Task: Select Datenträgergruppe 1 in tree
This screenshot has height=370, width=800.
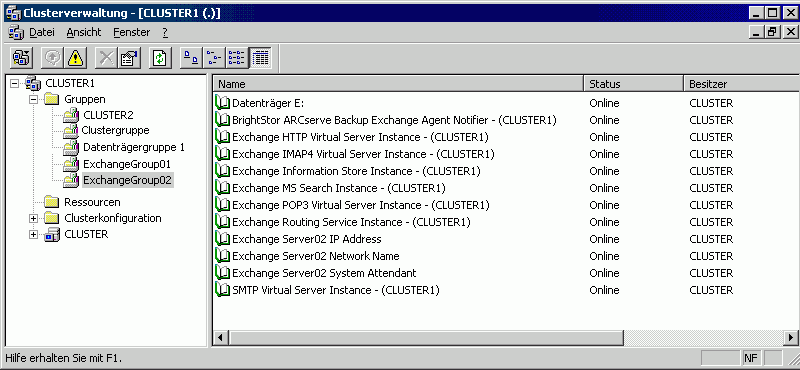Action: pyautogui.click(x=134, y=147)
